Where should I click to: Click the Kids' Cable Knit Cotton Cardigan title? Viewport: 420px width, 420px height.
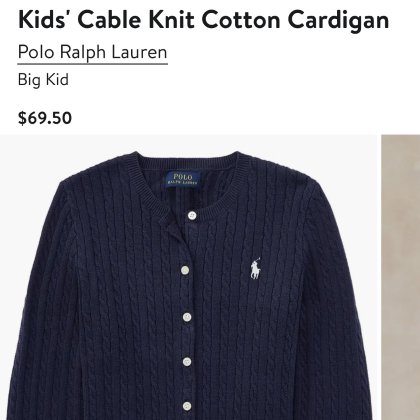204,19
